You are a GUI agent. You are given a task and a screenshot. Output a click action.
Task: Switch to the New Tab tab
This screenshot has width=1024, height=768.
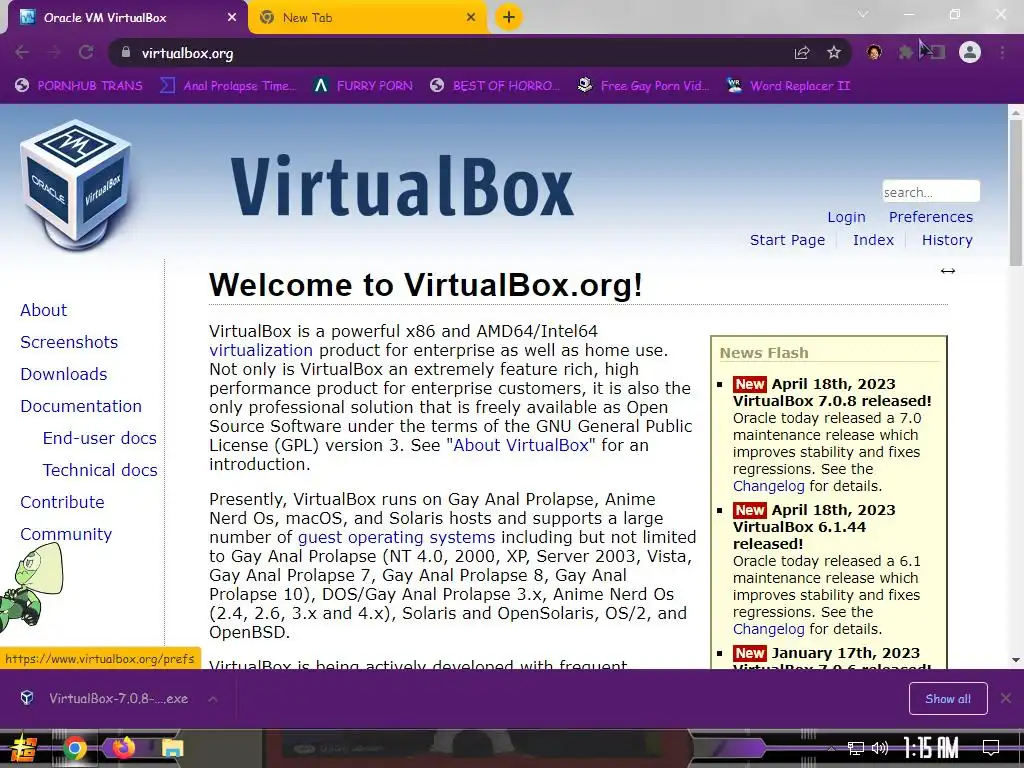tap(366, 18)
